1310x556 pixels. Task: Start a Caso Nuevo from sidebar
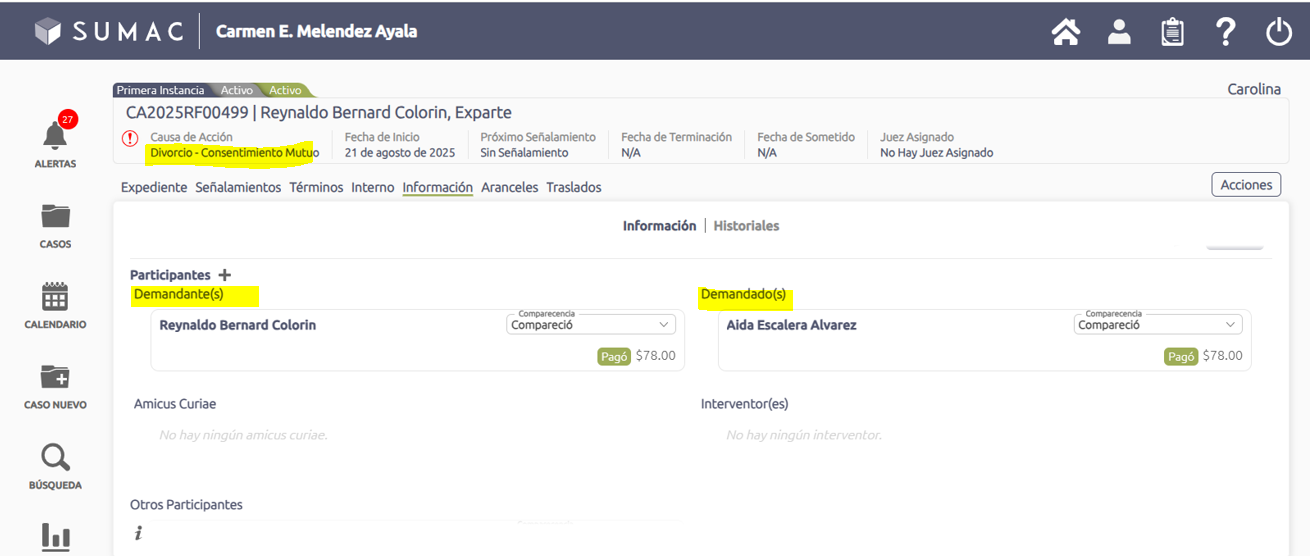55,378
